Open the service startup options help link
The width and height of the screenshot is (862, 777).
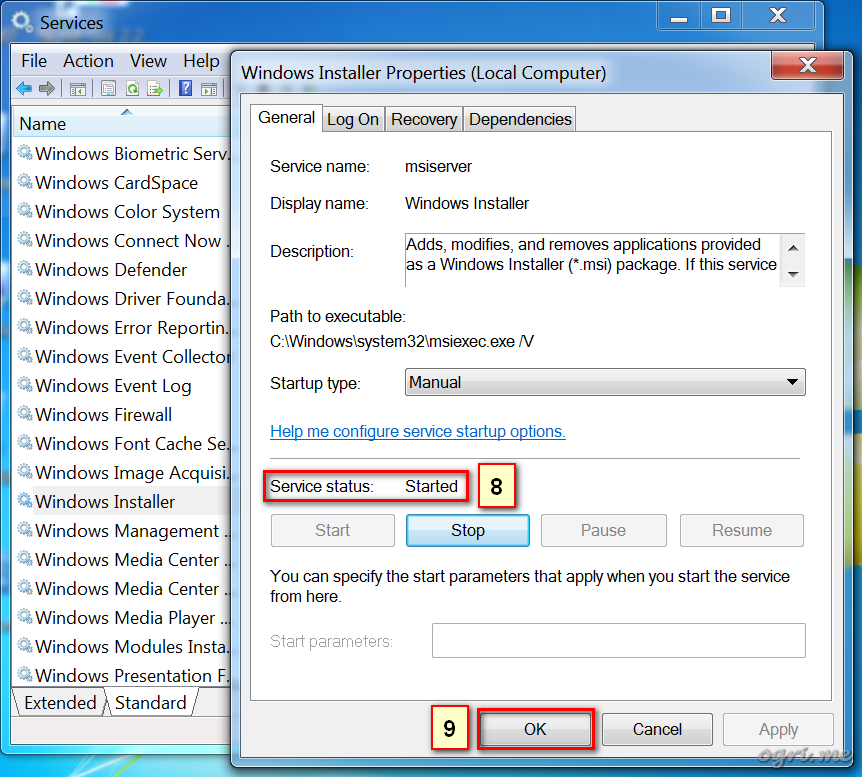[x=418, y=432]
